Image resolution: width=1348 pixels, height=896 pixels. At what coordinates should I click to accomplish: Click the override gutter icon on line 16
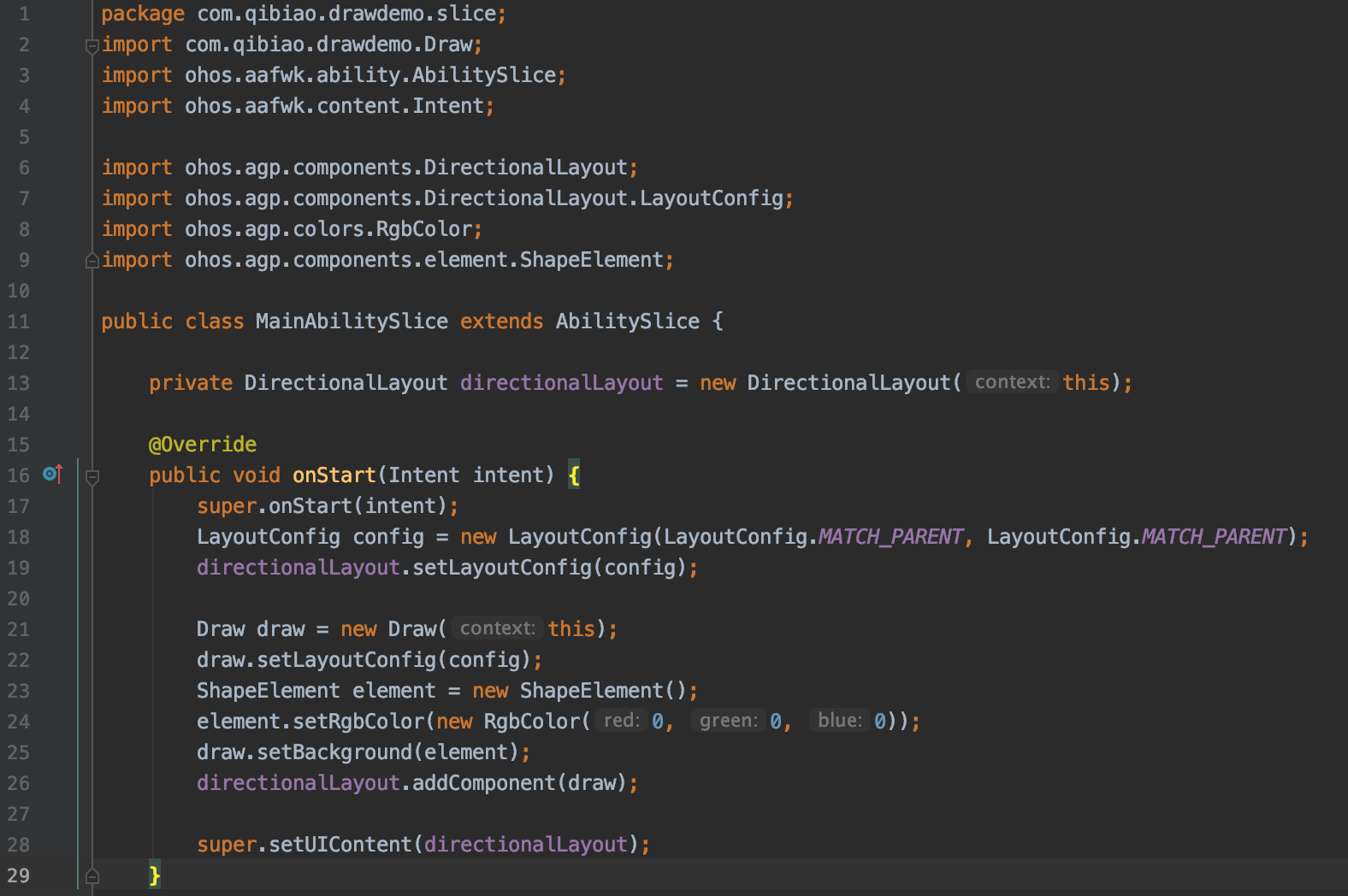[x=53, y=474]
